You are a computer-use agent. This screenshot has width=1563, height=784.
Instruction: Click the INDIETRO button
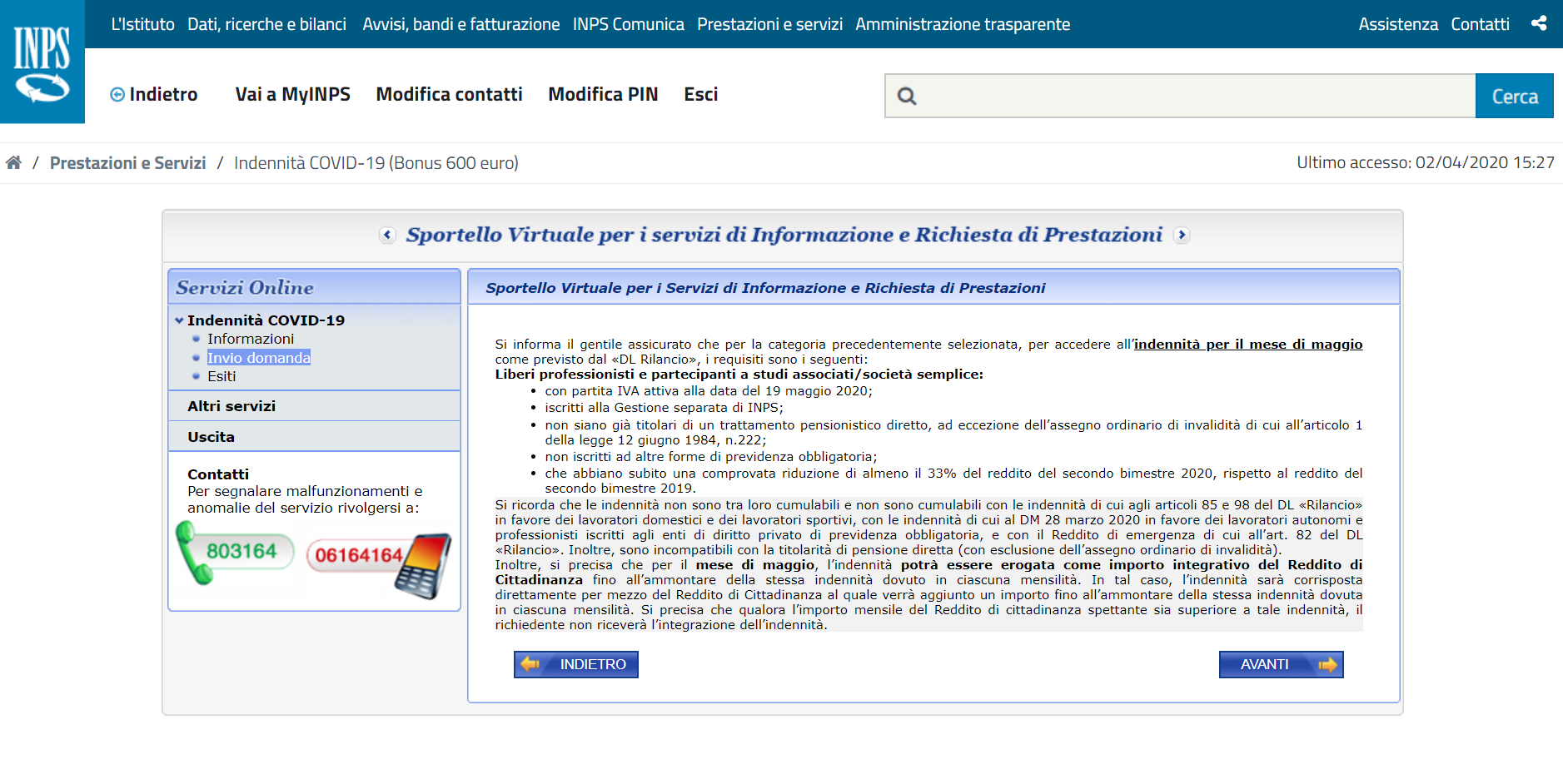[576, 664]
